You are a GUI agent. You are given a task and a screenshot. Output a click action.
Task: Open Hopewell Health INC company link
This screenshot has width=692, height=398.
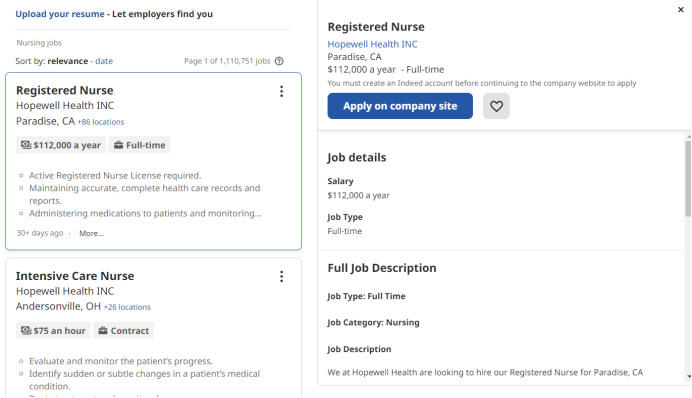[372, 44]
